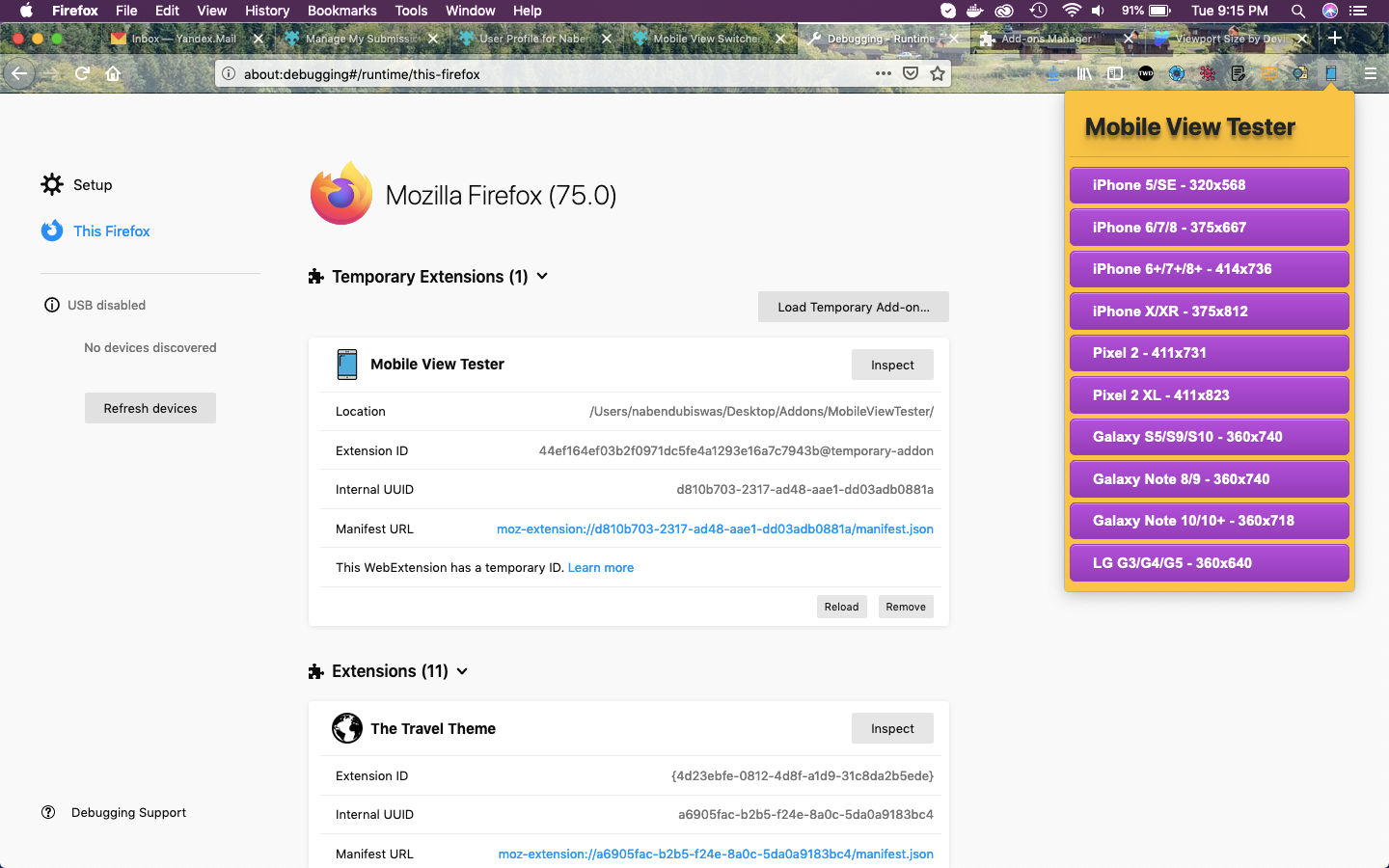Screen dimensions: 1389x868
Task: Choose iPhone X/XR - 375x812 preset
Action: click(1210, 312)
